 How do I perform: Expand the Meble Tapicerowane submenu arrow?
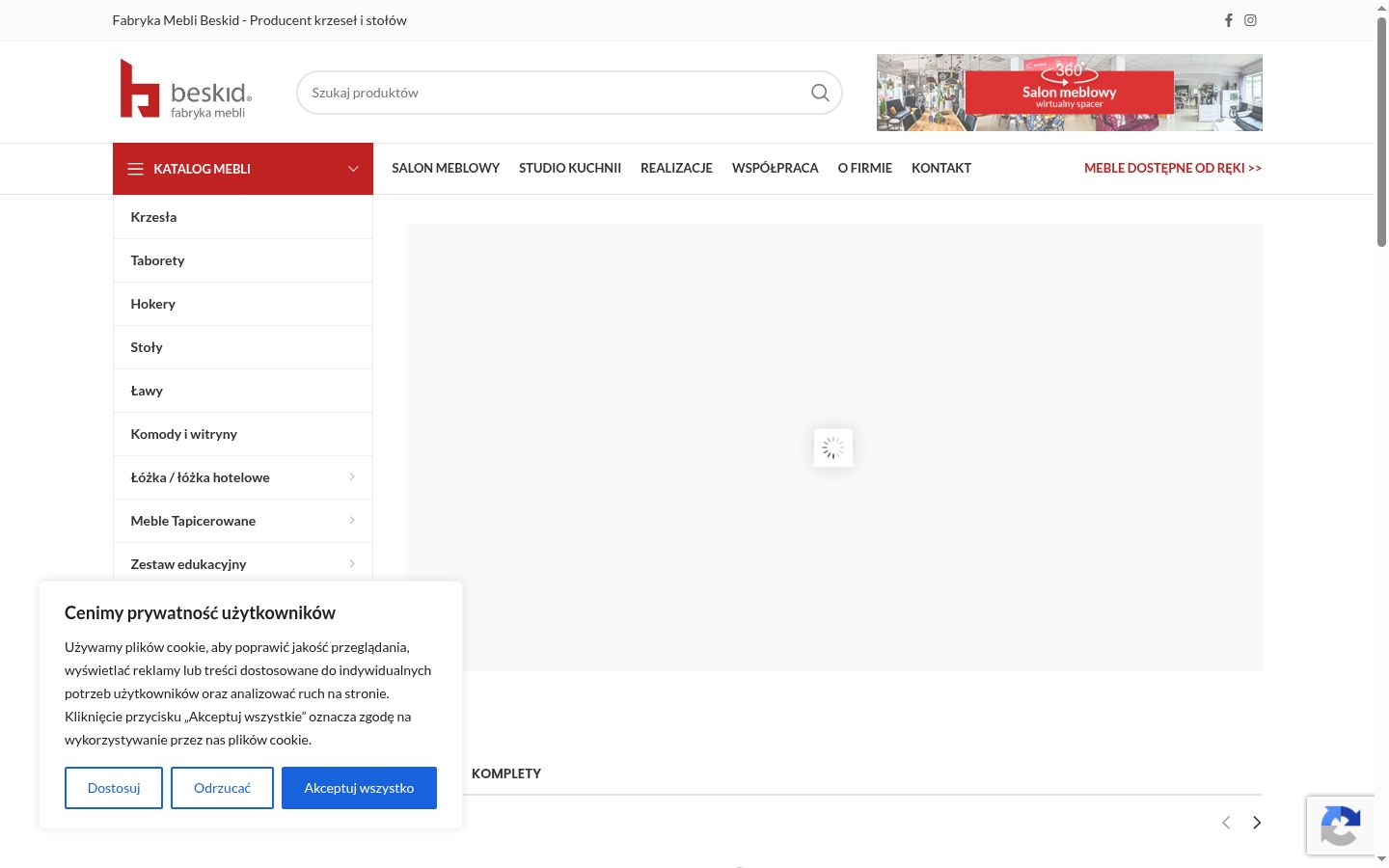click(x=352, y=521)
